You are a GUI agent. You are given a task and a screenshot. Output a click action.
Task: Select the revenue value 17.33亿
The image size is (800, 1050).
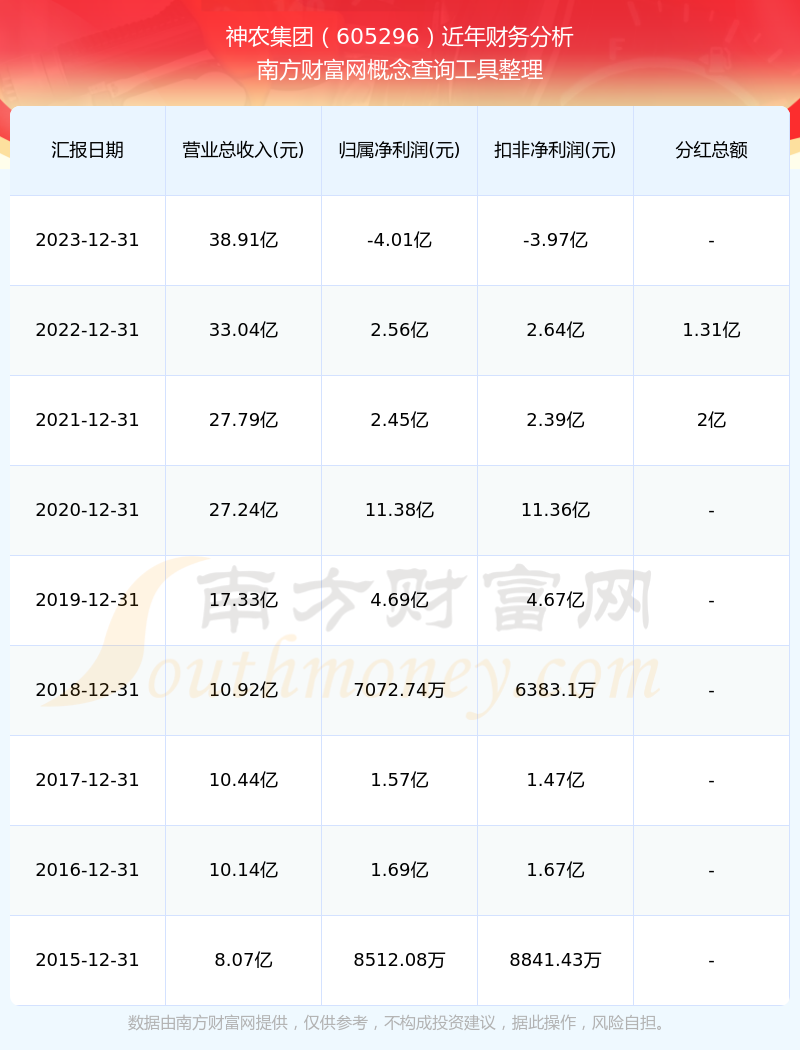click(243, 600)
